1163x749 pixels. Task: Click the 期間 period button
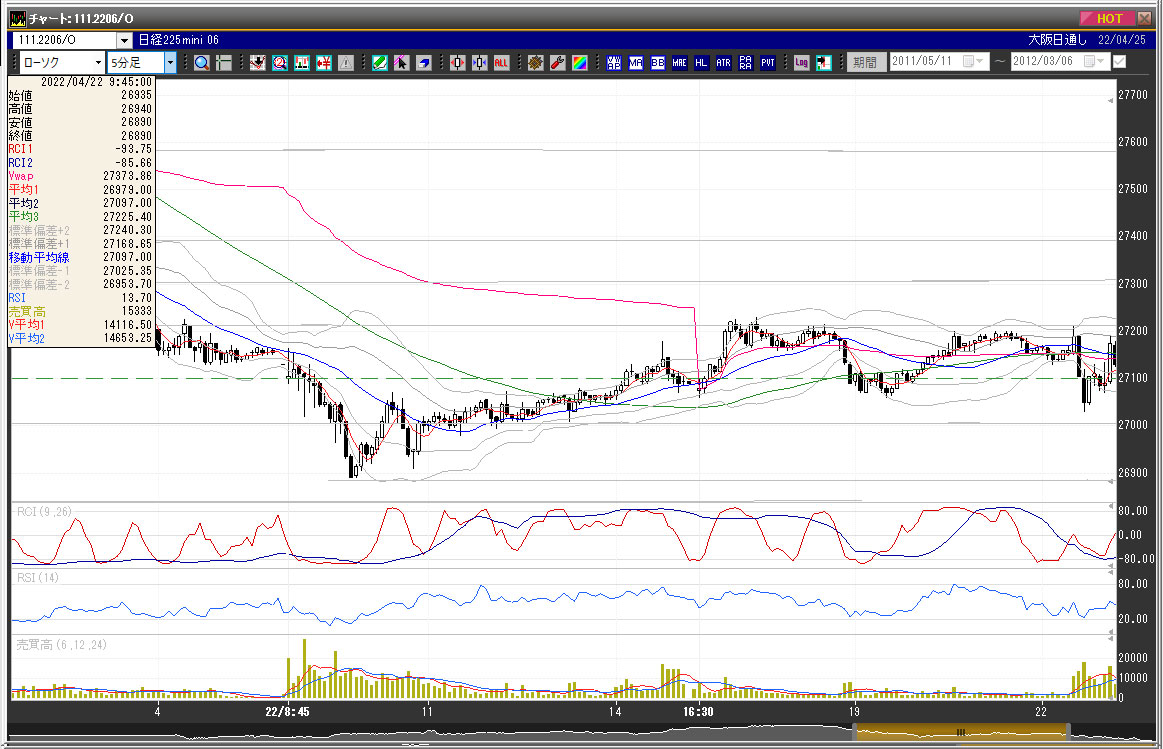pyautogui.click(x=865, y=63)
